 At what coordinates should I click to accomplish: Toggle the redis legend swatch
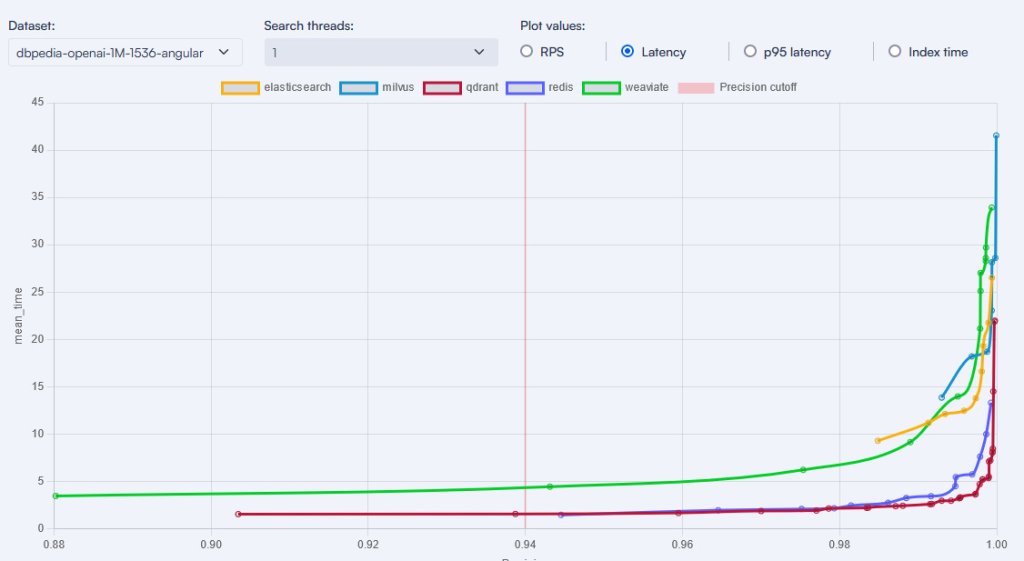525,88
